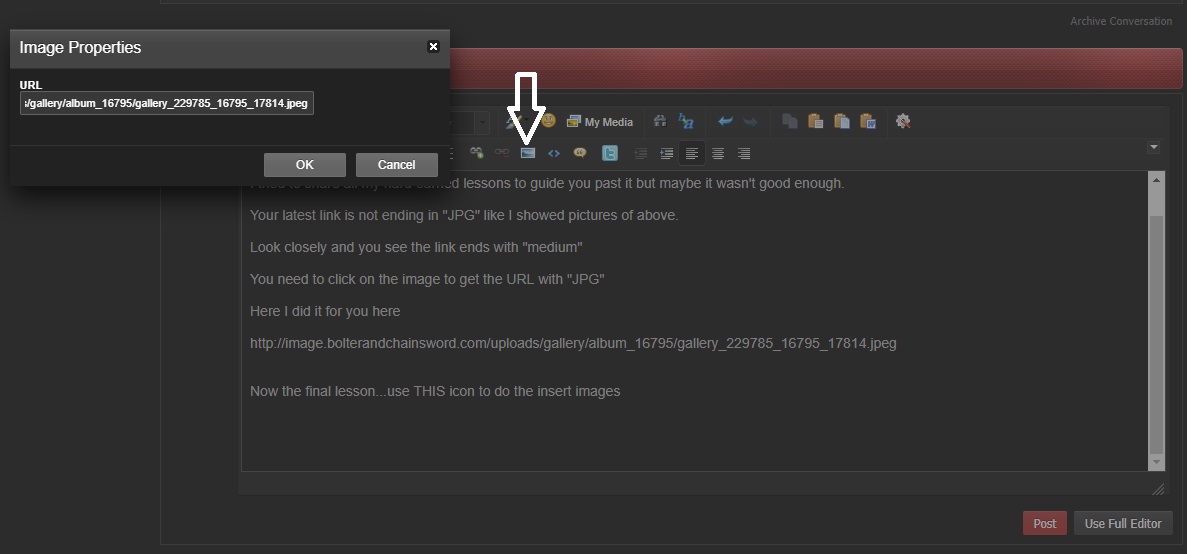Image resolution: width=1187 pixels, height=554 pixels.
Task: Open the font size dropdown arrow
Action: pos(482,121)
